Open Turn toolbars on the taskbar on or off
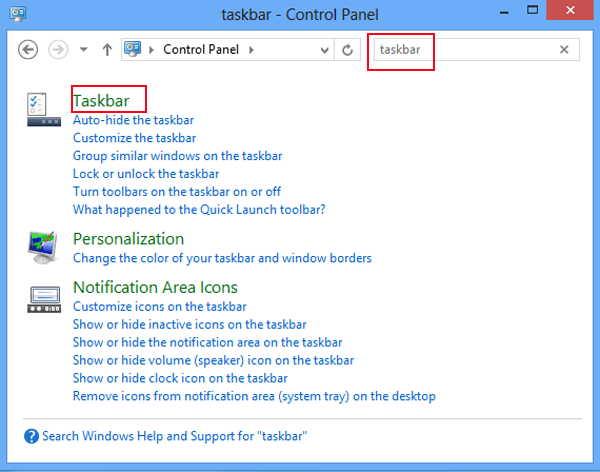 (x=177, y=191)
